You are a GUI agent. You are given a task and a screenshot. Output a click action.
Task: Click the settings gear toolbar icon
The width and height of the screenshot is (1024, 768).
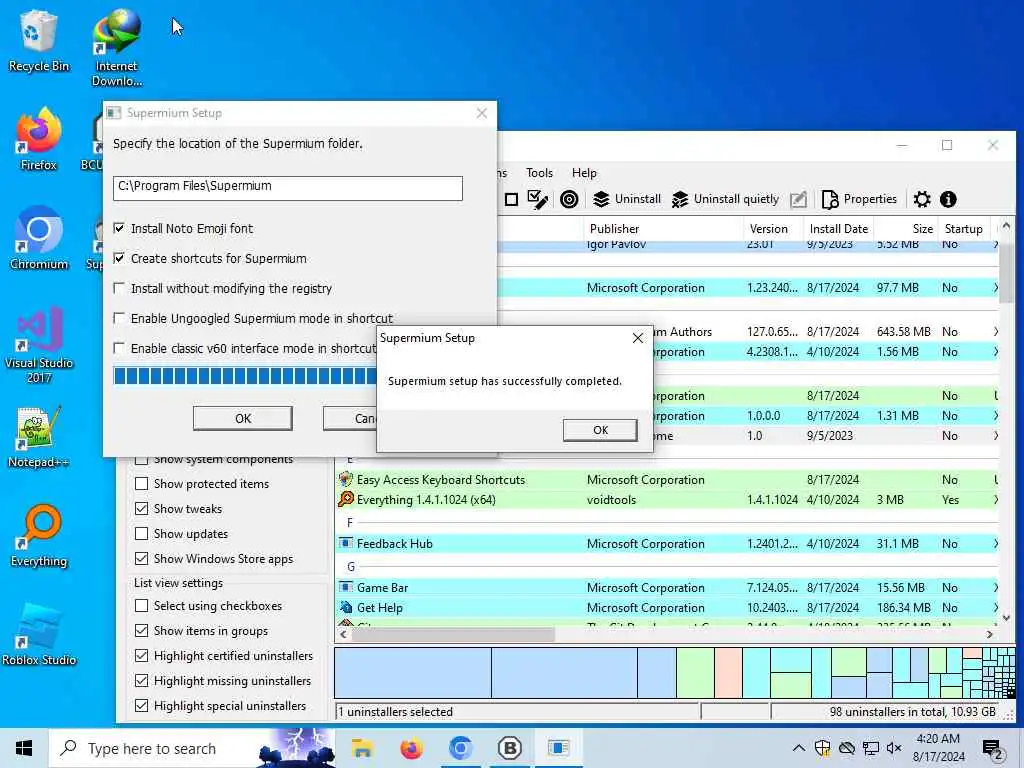(x=921, y=199)
